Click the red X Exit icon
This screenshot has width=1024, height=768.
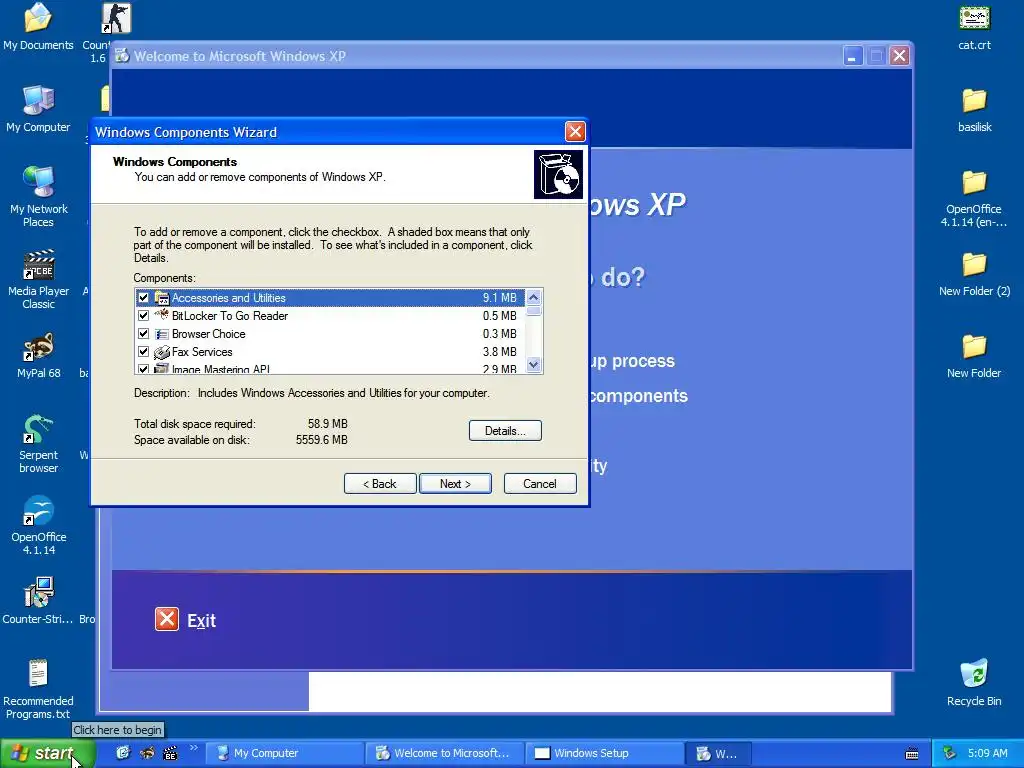(167, 618)
